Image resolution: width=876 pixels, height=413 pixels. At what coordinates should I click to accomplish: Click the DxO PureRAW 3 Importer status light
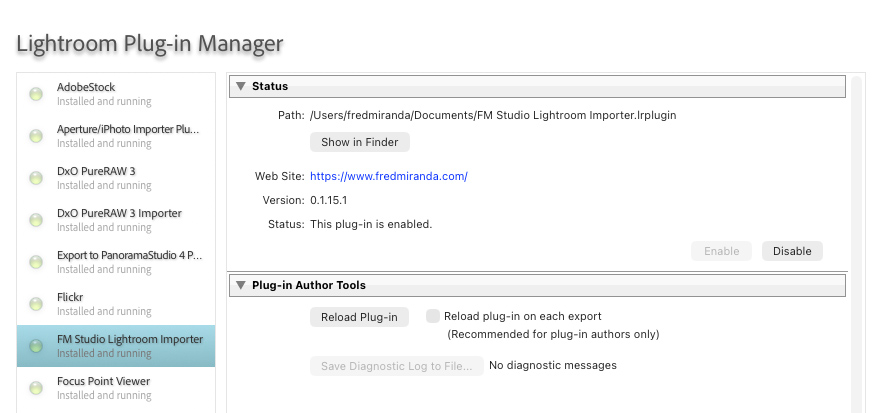pos(36,220)
